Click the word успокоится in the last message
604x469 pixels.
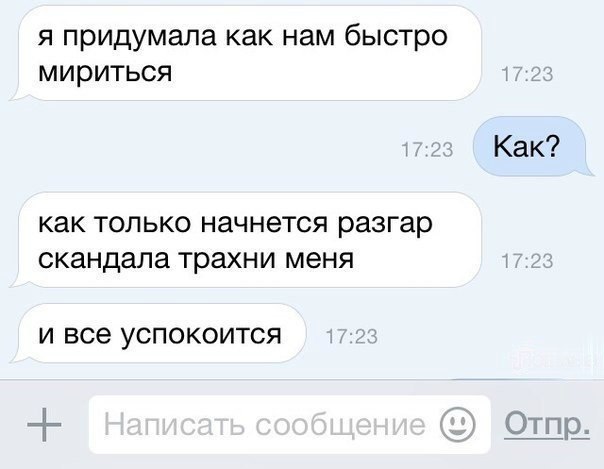point(201,335)
